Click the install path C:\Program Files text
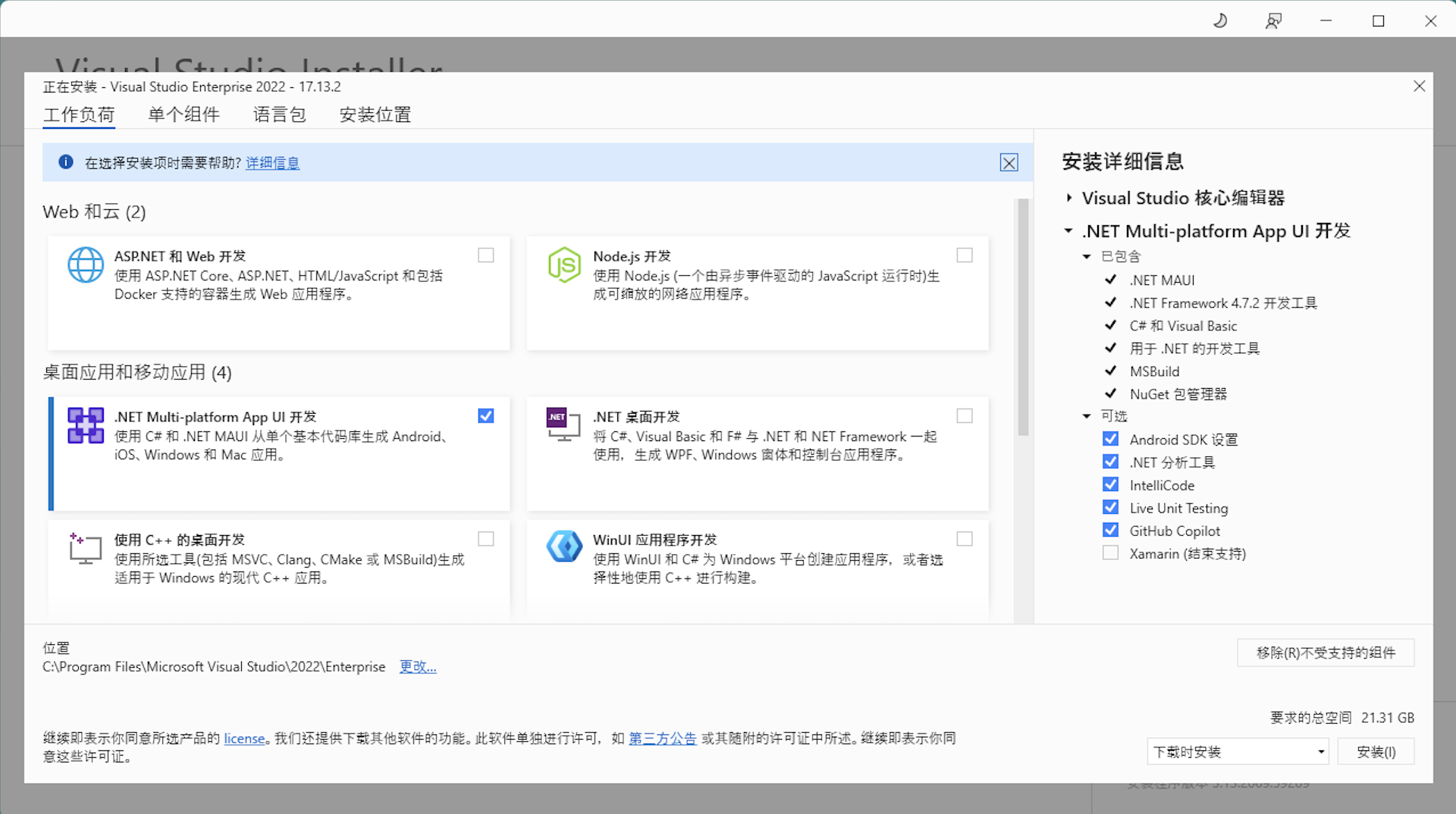This screenshot has height=814, width=1456. tap(214, 667)
